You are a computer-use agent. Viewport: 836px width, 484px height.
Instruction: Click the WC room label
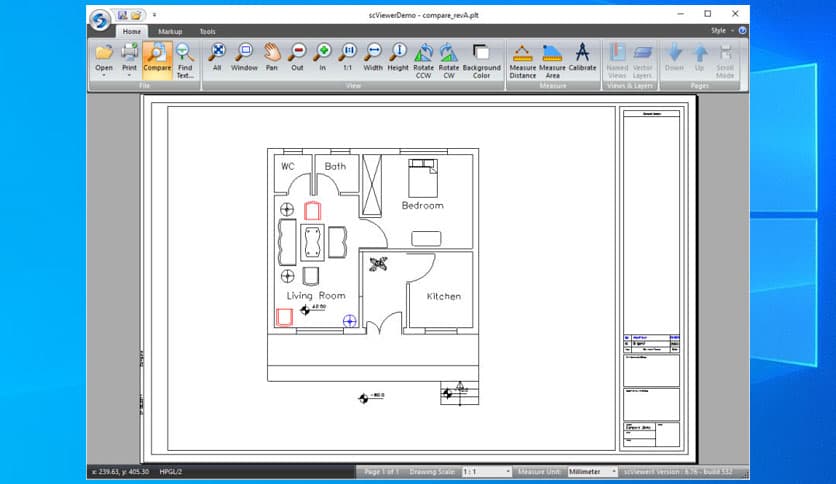[x=288, y=166]
